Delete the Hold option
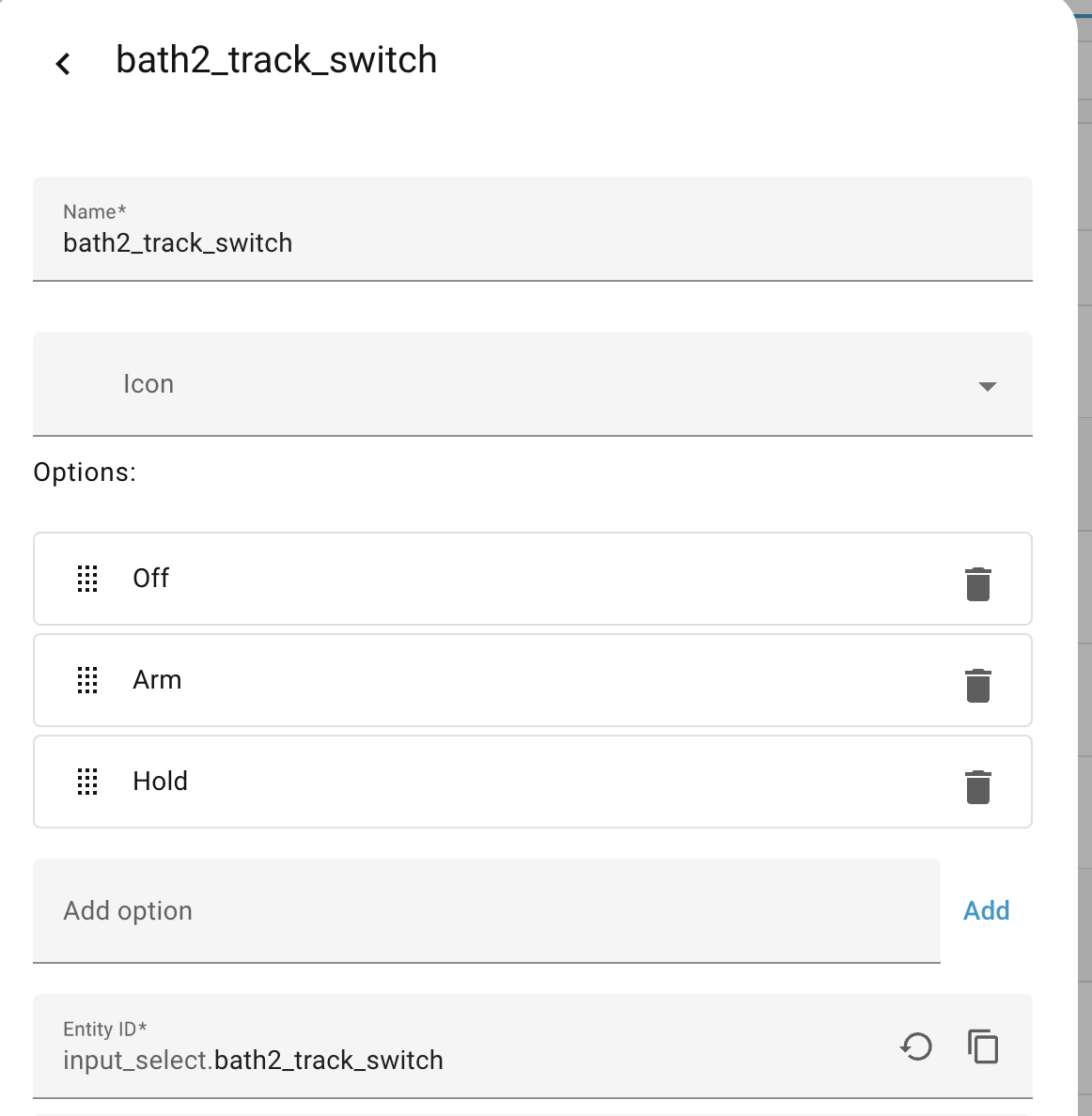 977,786
